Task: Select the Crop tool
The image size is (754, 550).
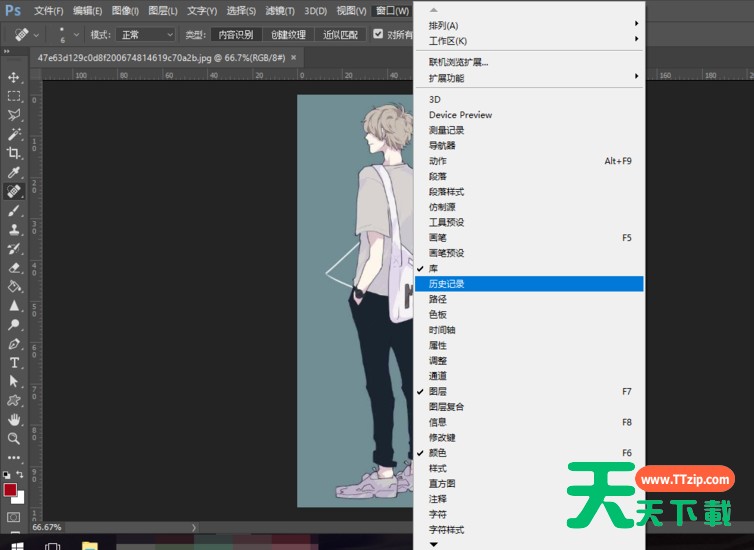Action: 14,153
